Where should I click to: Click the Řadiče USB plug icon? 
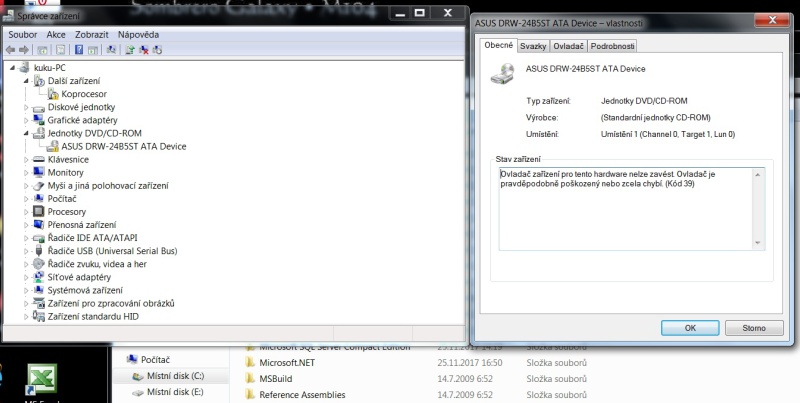click(x=38, y=250)
